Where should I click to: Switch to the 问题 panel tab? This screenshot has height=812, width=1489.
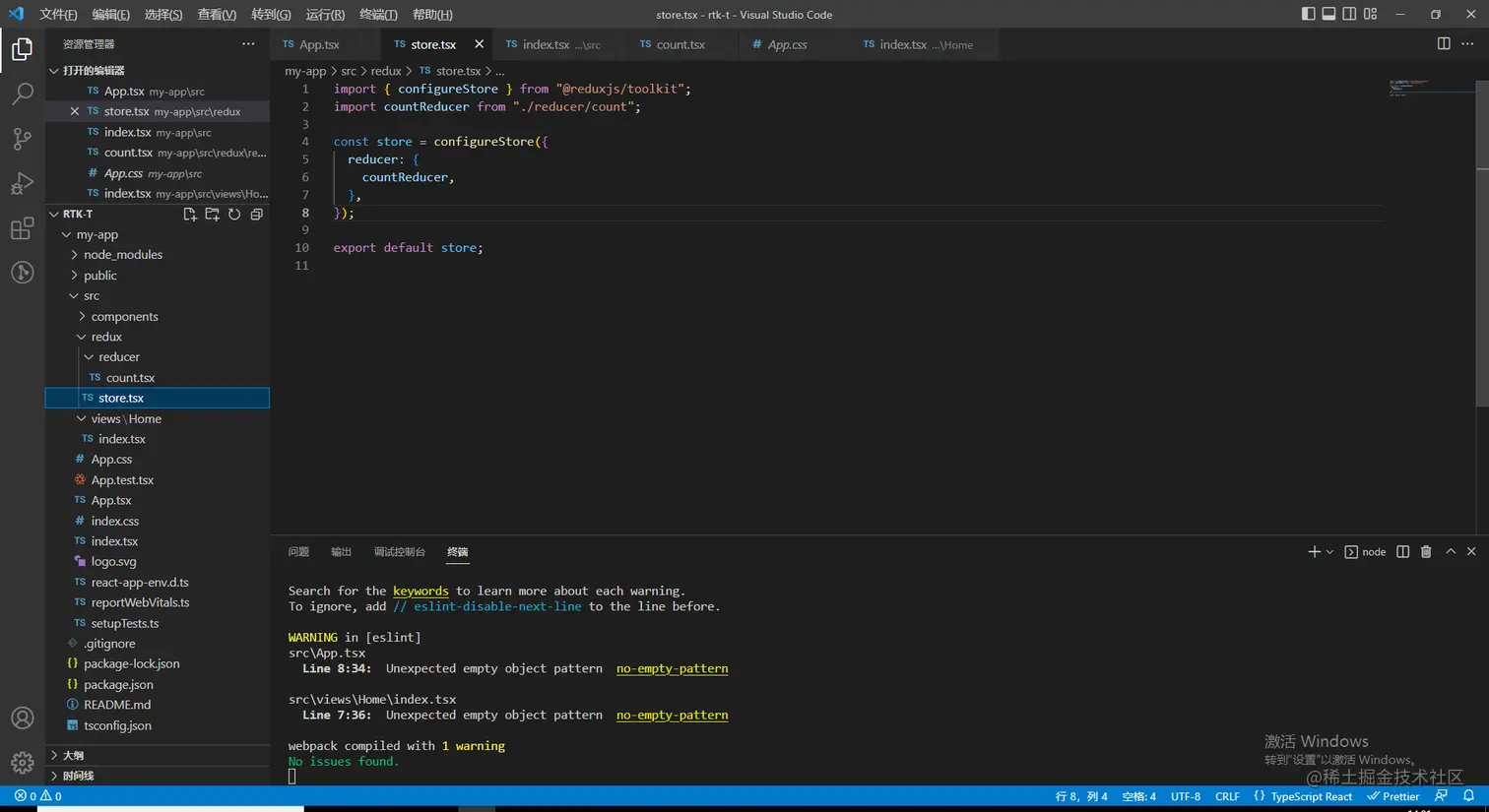point(298,552)
